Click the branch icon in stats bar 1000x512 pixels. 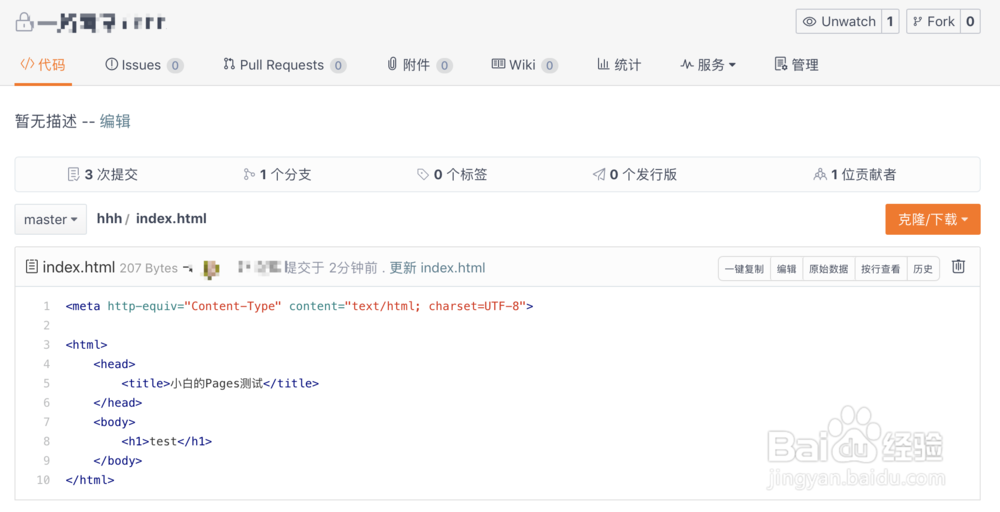point(249,175)
